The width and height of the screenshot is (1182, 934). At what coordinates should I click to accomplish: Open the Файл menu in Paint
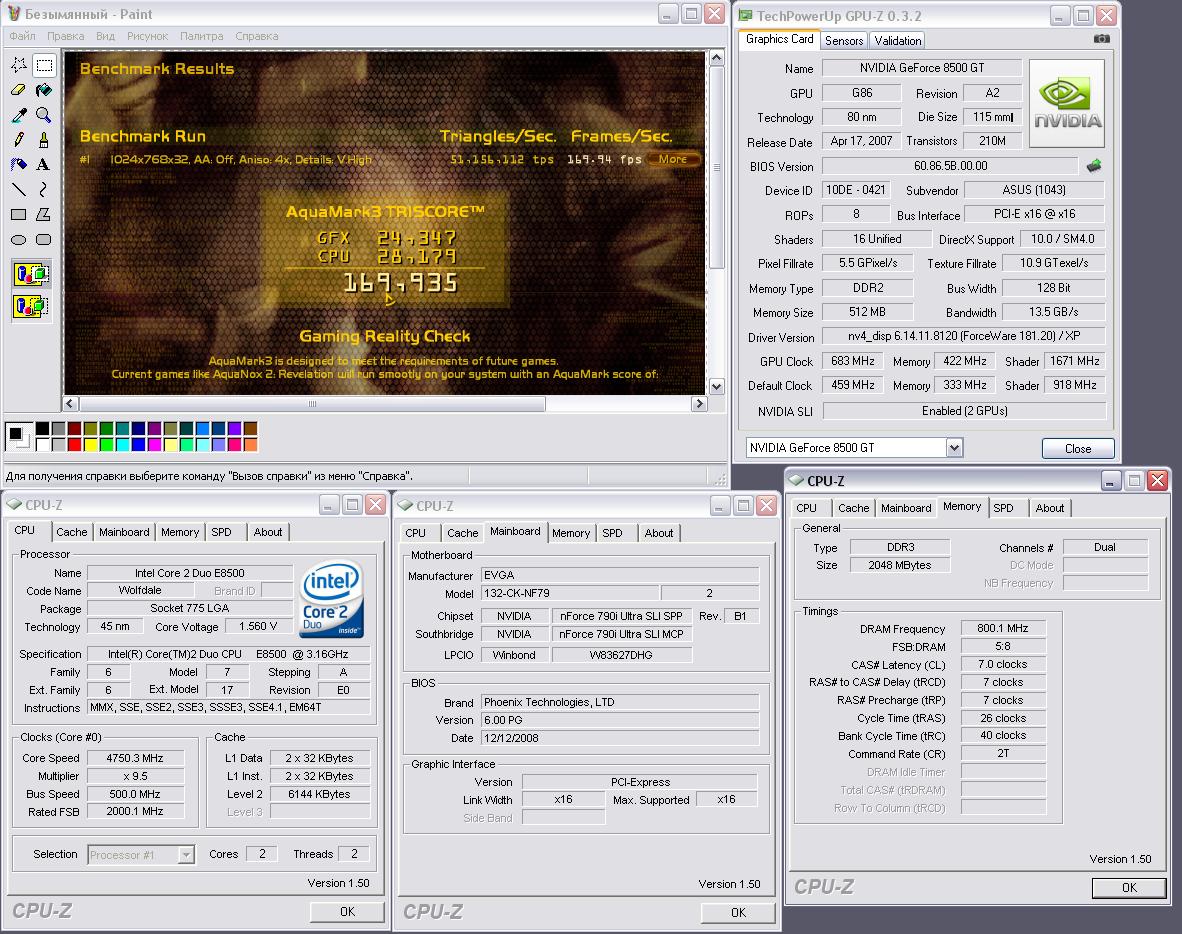[23, 36]
